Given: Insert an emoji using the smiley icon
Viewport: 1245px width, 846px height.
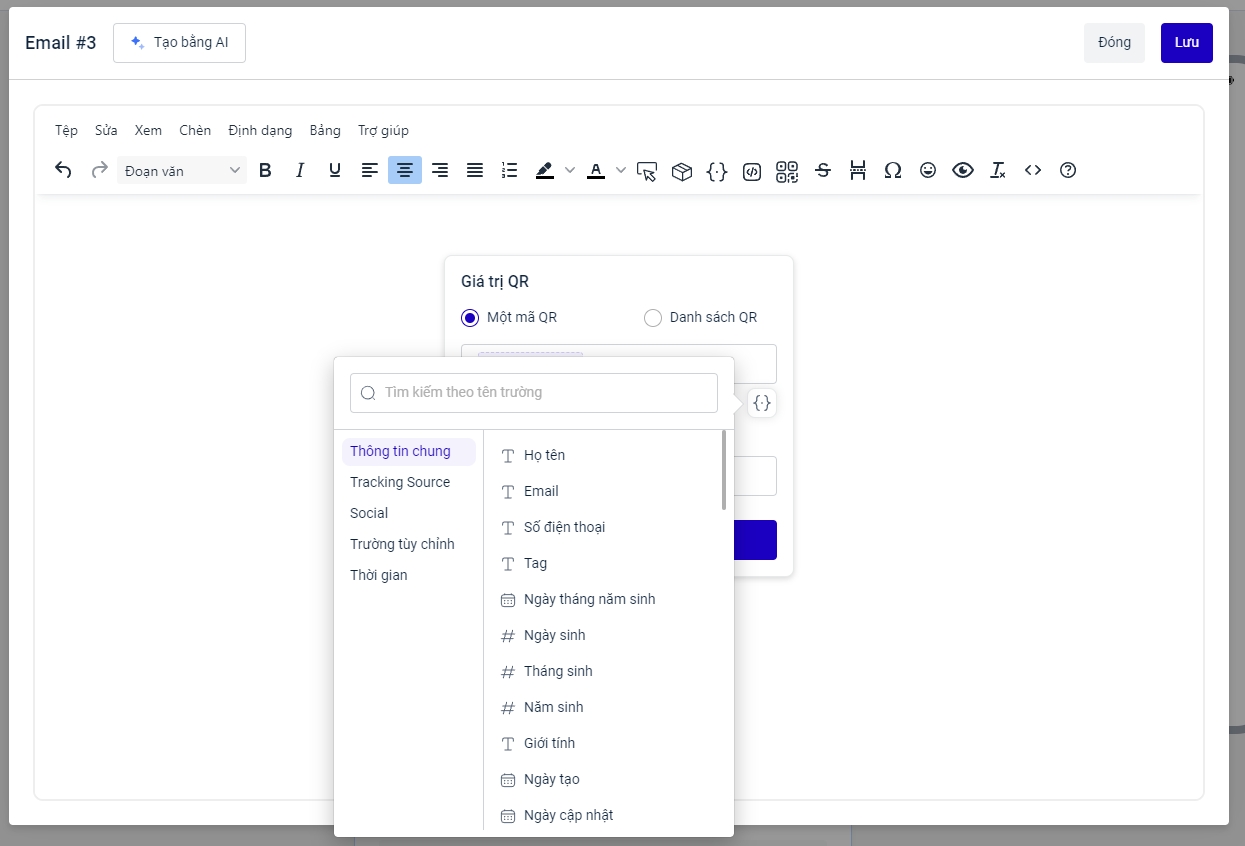Looking at the screenshot, I should (928, 171).
